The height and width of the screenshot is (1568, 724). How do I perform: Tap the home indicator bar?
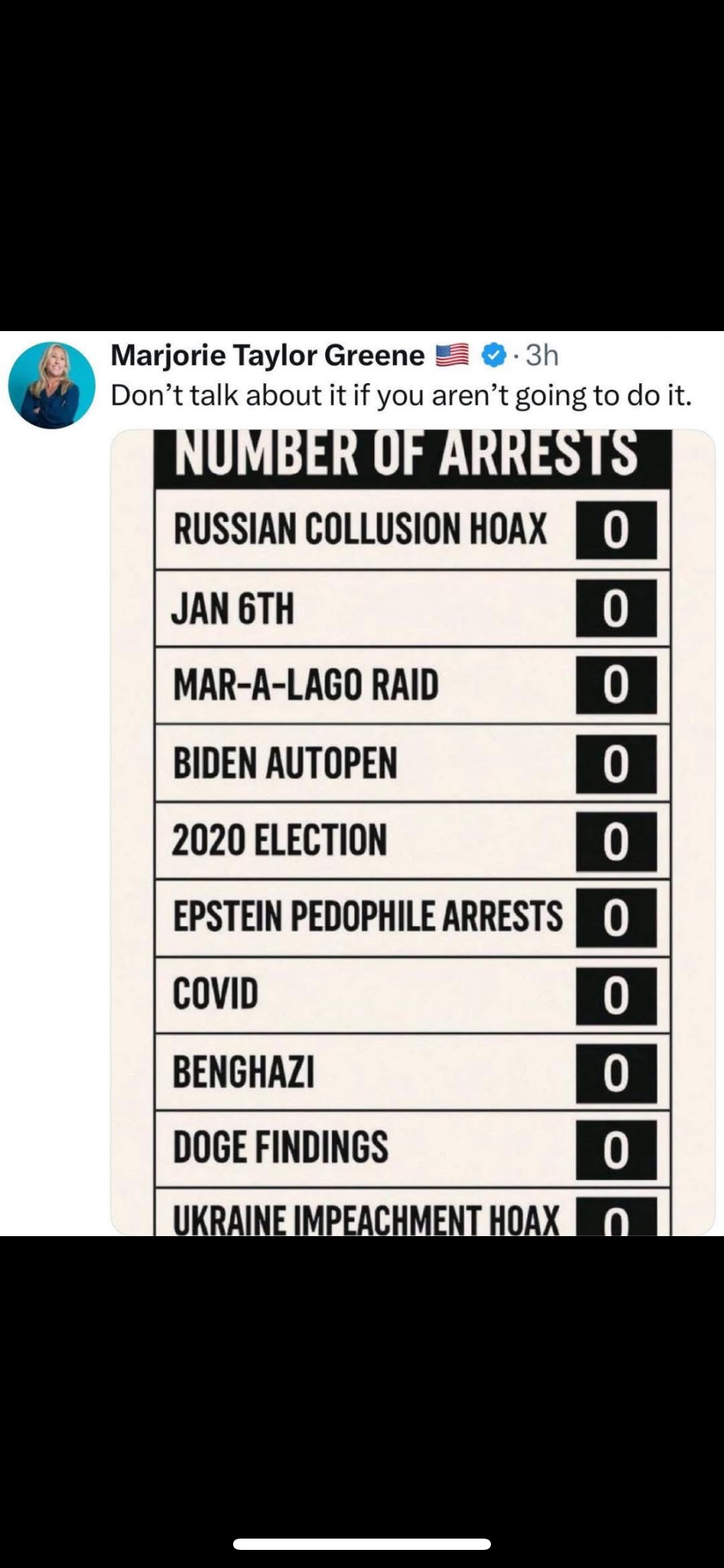(x=362, y=1544)
